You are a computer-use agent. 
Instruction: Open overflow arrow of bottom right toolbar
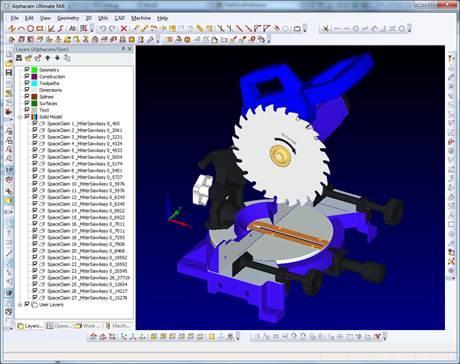pos(385,337)
